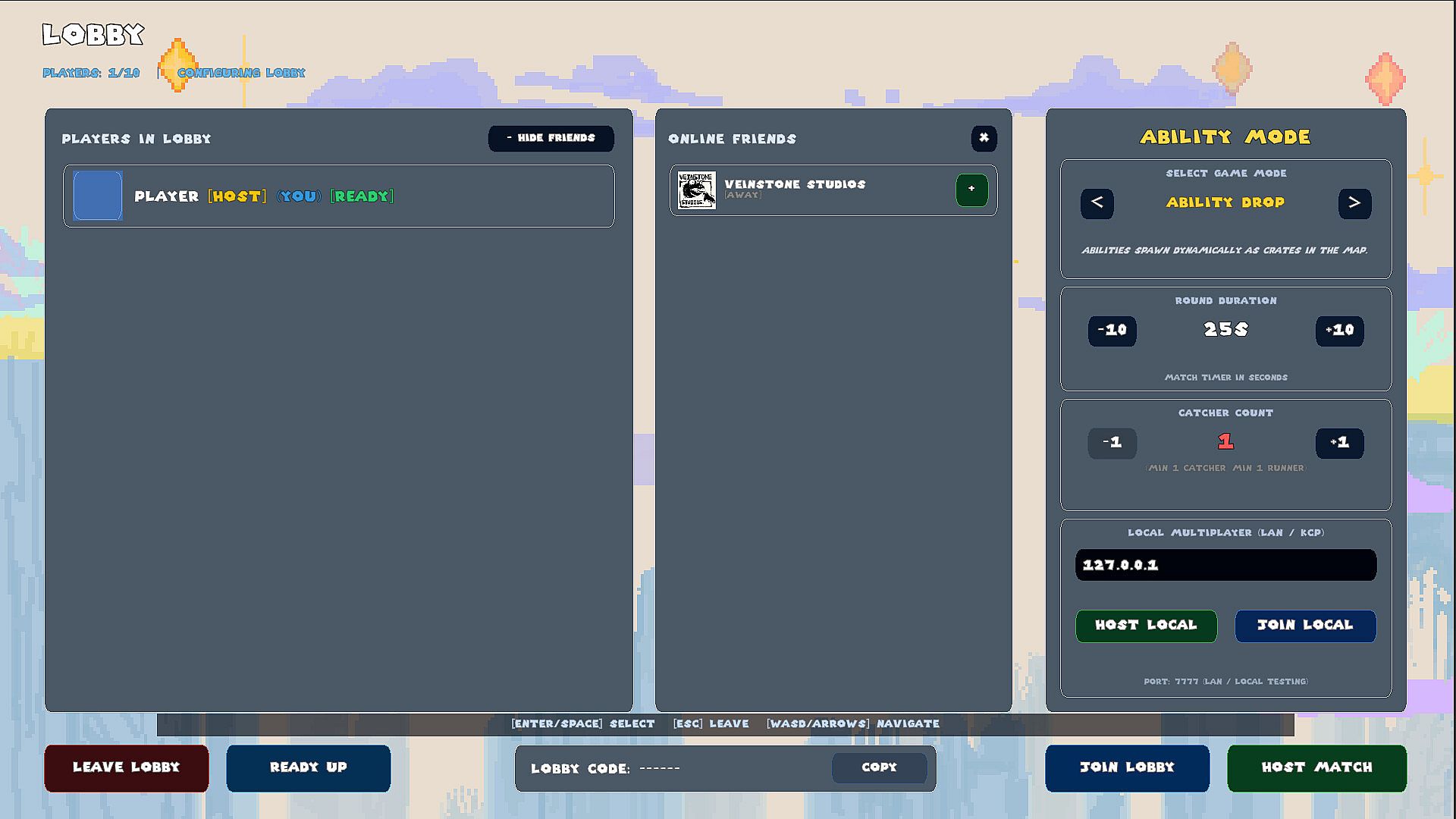Screen dimensions: 1456x819
Task: Focus the 127.0.0.1 address field
Action: tap(1225, 565)
